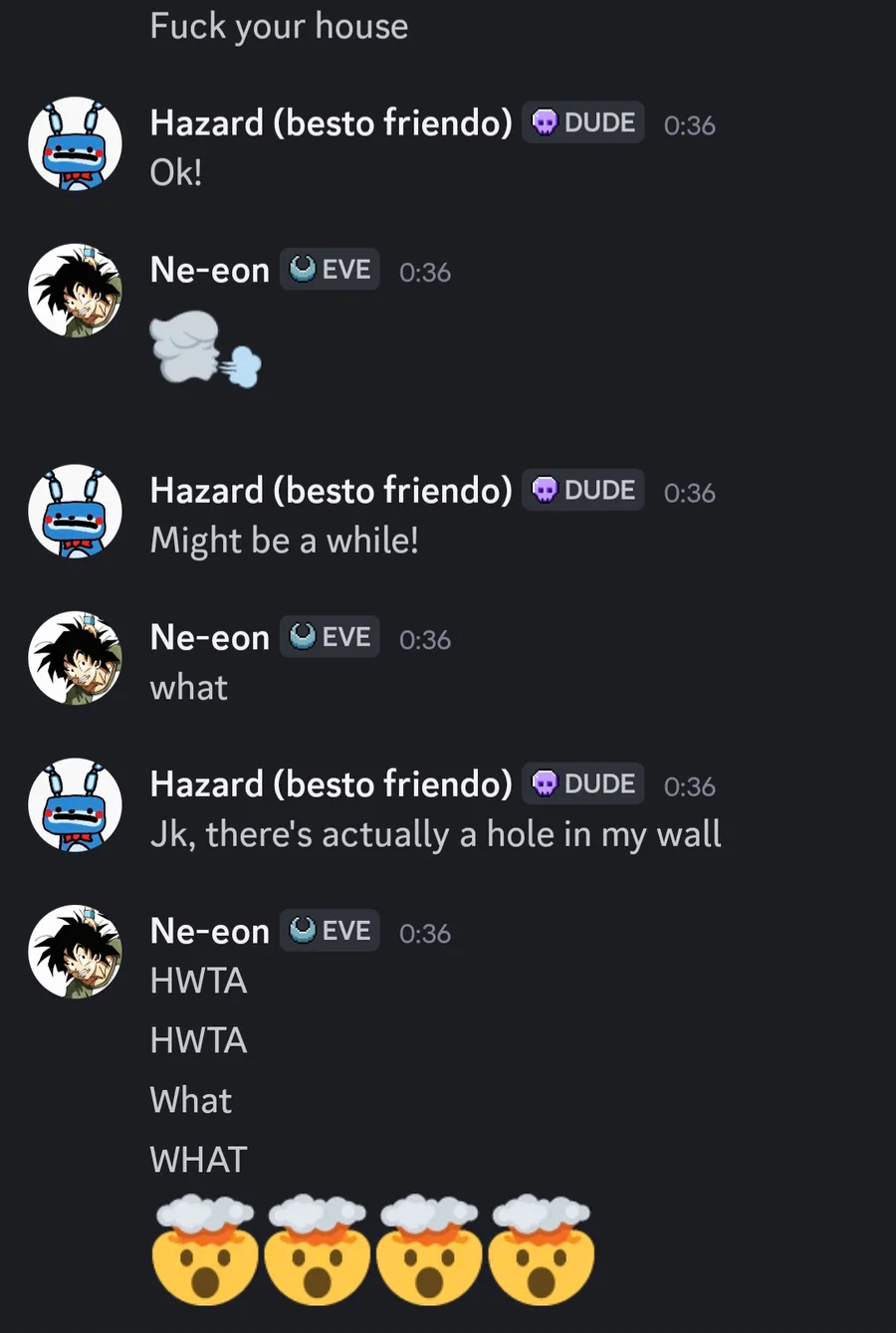Tap the DUDE tag on "Might be a while!" message
Viewport: 896px width, 1333px height.
[583, 490]
